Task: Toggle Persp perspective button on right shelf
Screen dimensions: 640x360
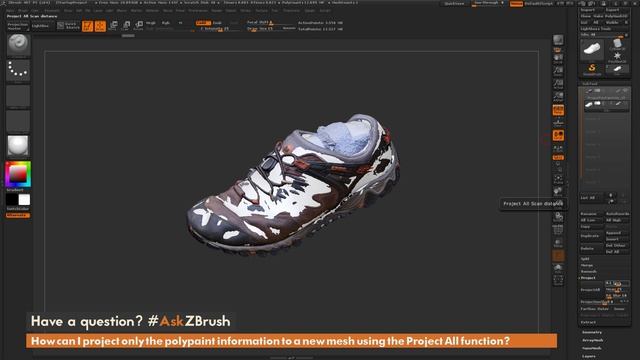Action: pyautogui.click(x=558, y=110)
